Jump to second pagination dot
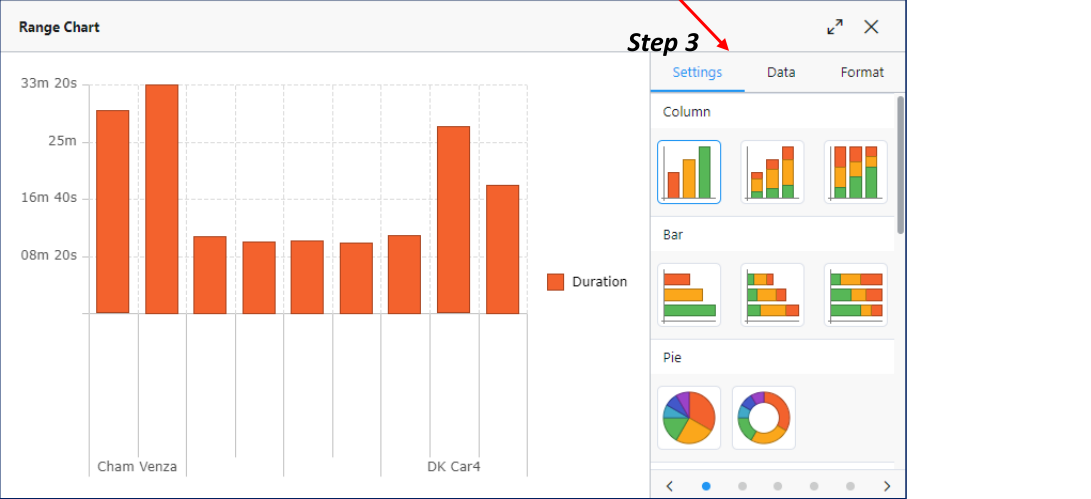1091x499 pixels. 742,486
